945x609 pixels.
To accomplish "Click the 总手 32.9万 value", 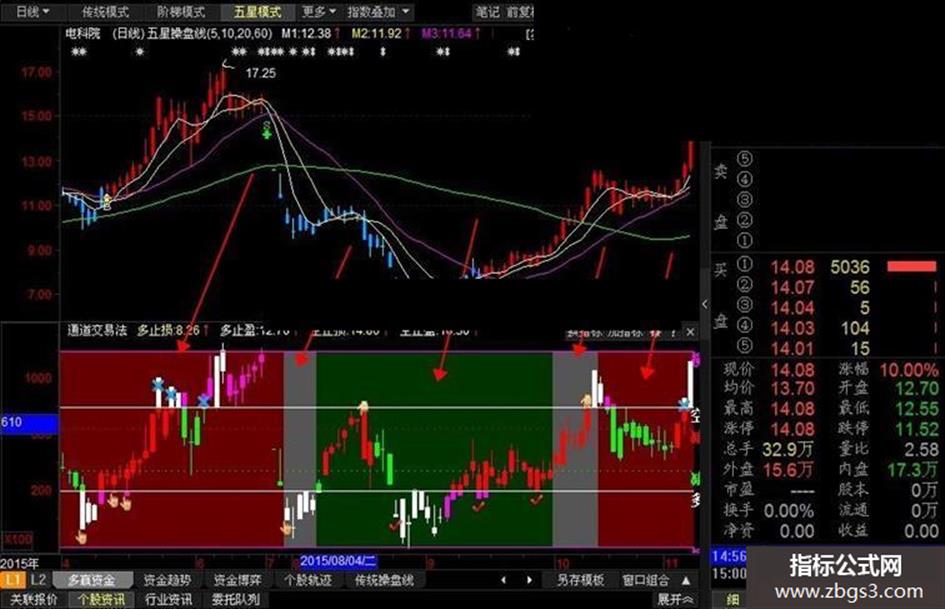I will [x=787, y=449].
